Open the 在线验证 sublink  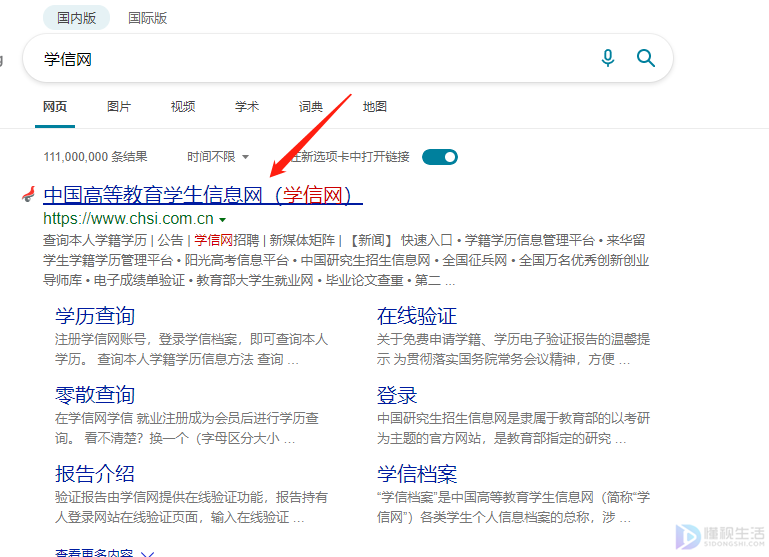tap(417, 316)
